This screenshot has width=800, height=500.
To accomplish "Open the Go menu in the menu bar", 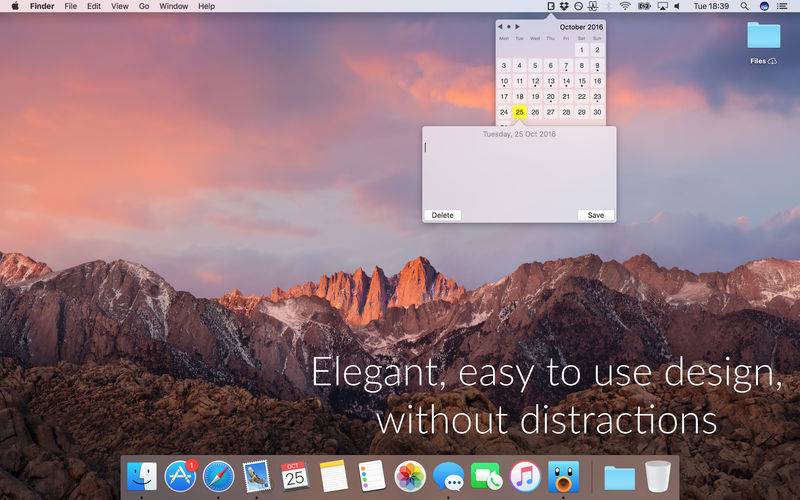I will pyautogui.click(x=144, y=6).
